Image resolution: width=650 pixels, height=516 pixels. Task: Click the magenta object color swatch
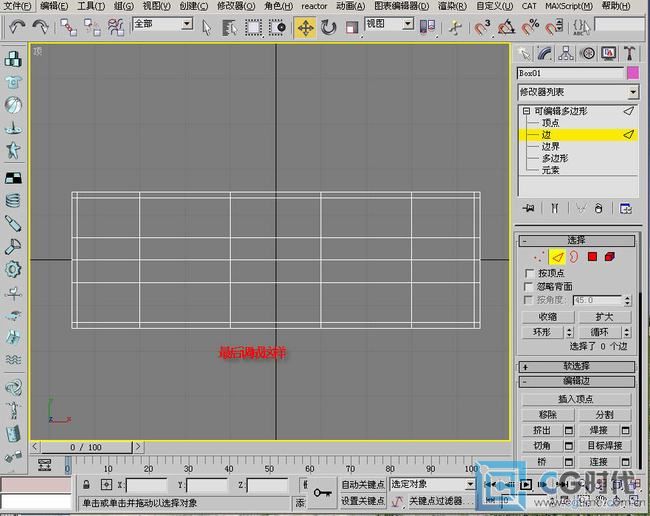(x=633, y=73)
